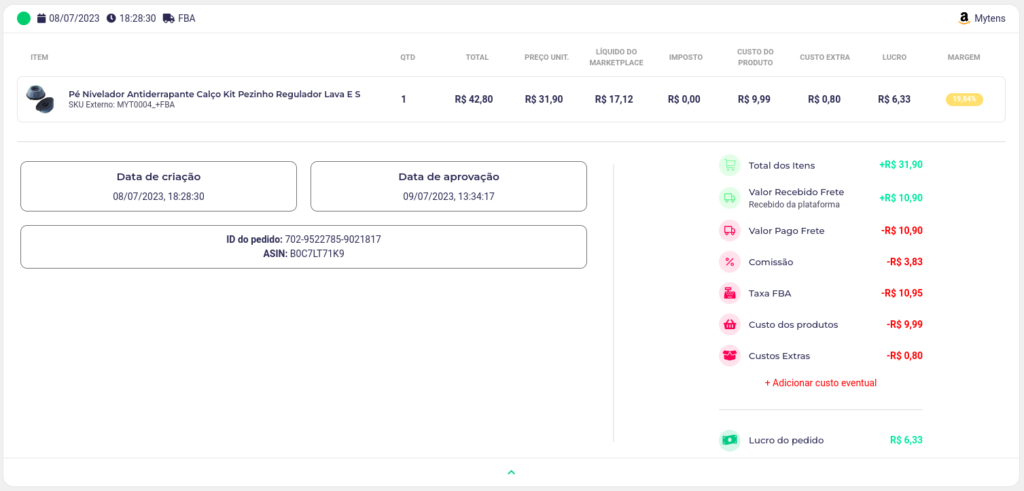
Task: Click the green truck icon for Valor Recebido Frete
Action: click(729, 197)
